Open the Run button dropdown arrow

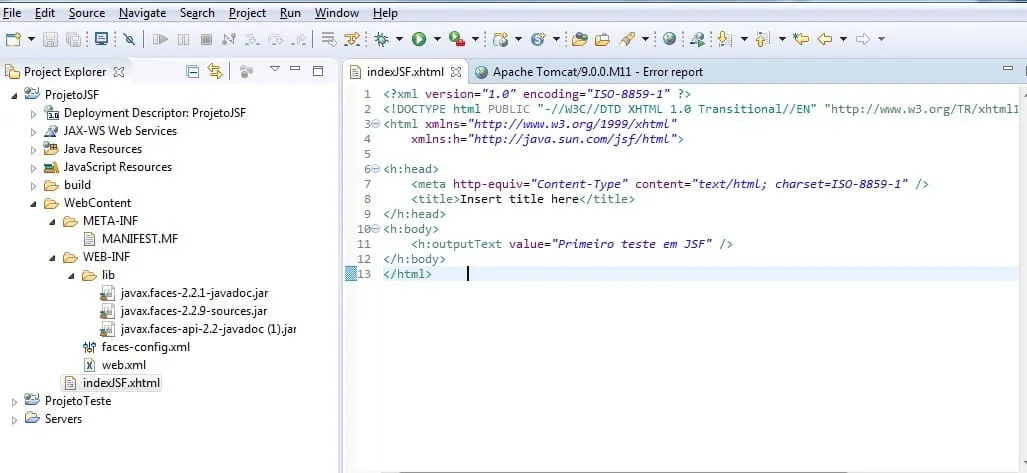tap(437, 39)
